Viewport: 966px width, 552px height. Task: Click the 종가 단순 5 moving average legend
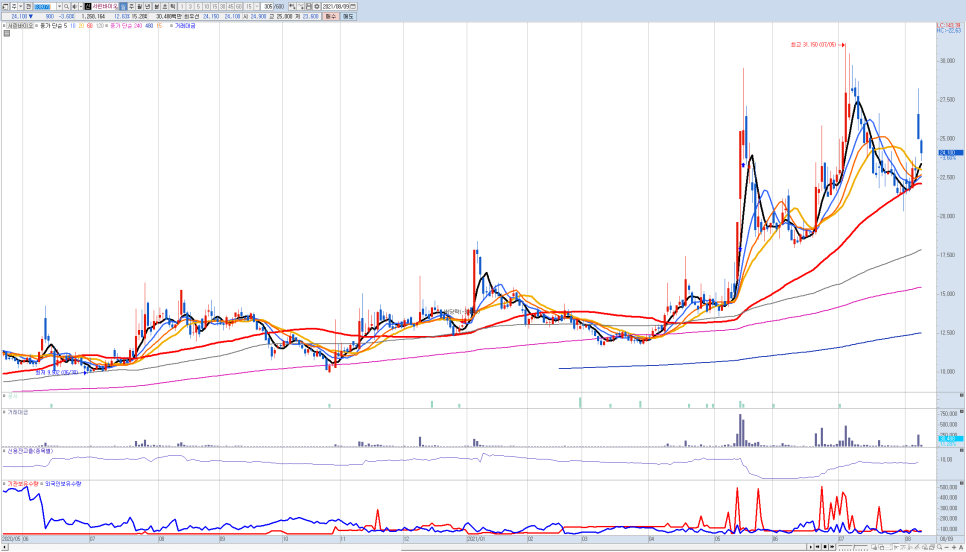pyautogui.click(x=54, y=26)
